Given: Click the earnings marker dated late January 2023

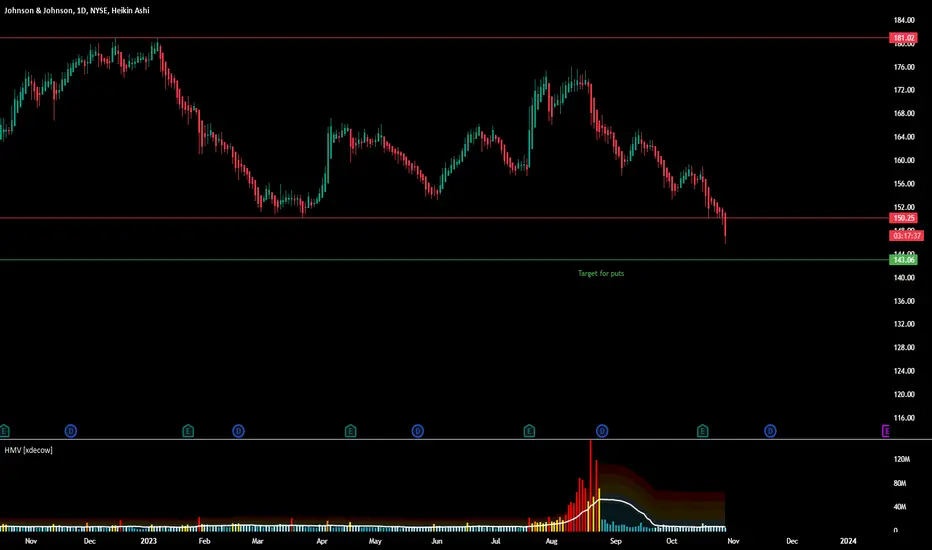Looking at the screenshot, I should coord(188,431).
